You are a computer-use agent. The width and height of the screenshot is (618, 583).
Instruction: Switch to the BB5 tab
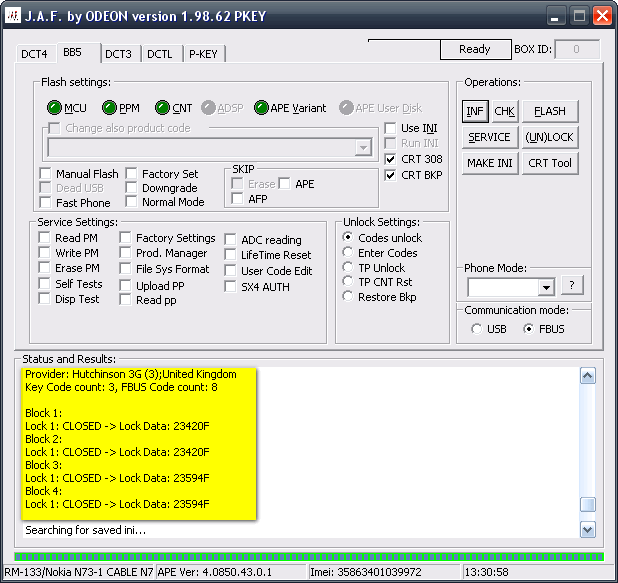click(78, 52)
